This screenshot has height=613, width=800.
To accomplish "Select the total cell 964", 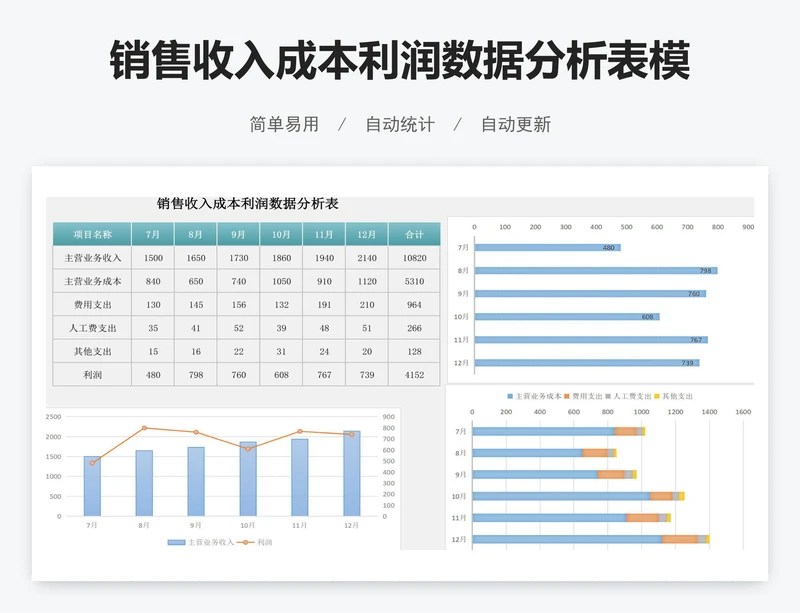I will (414, 305).
